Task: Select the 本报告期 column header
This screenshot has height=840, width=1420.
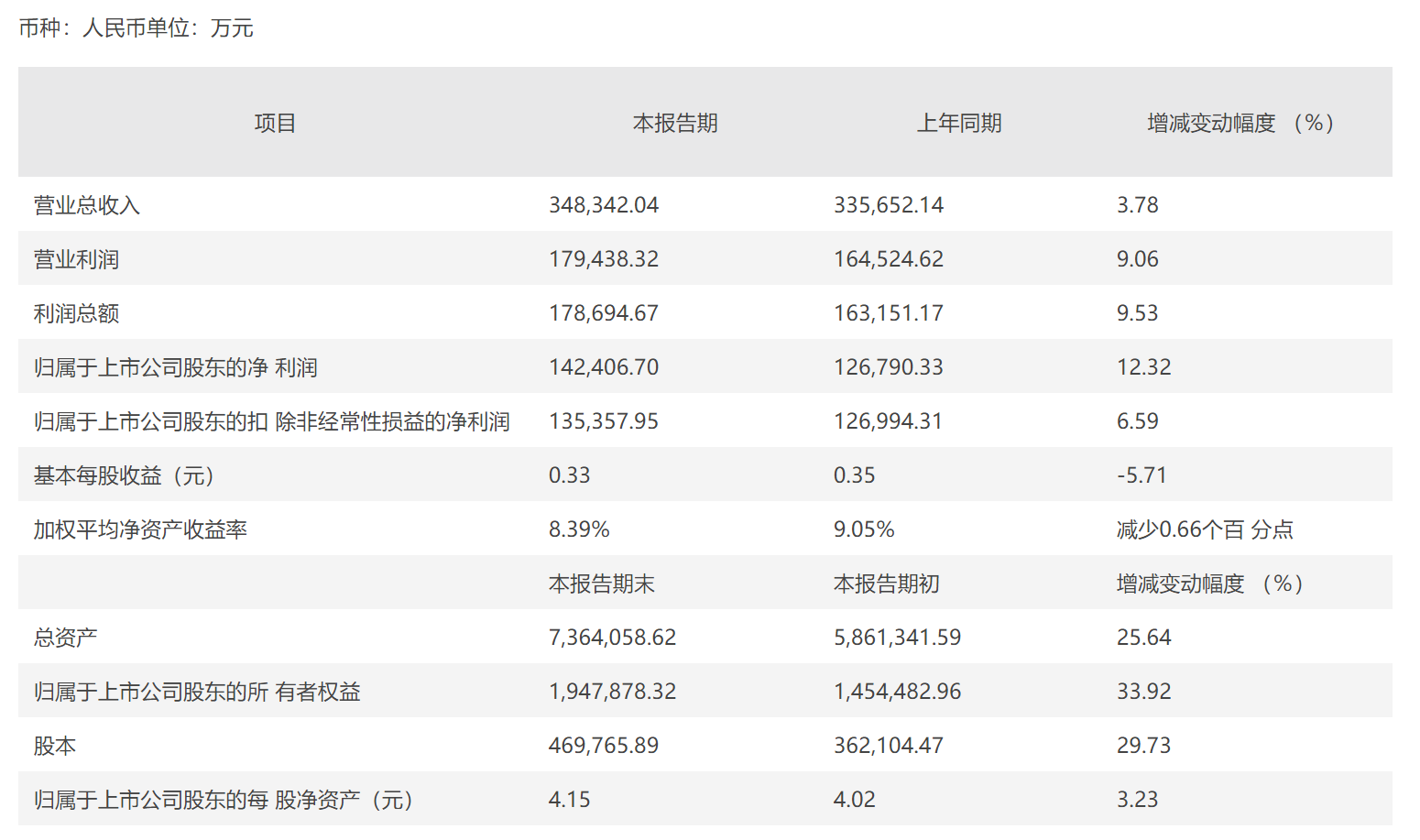Action: pyautogui.click(x=675, y=123)
